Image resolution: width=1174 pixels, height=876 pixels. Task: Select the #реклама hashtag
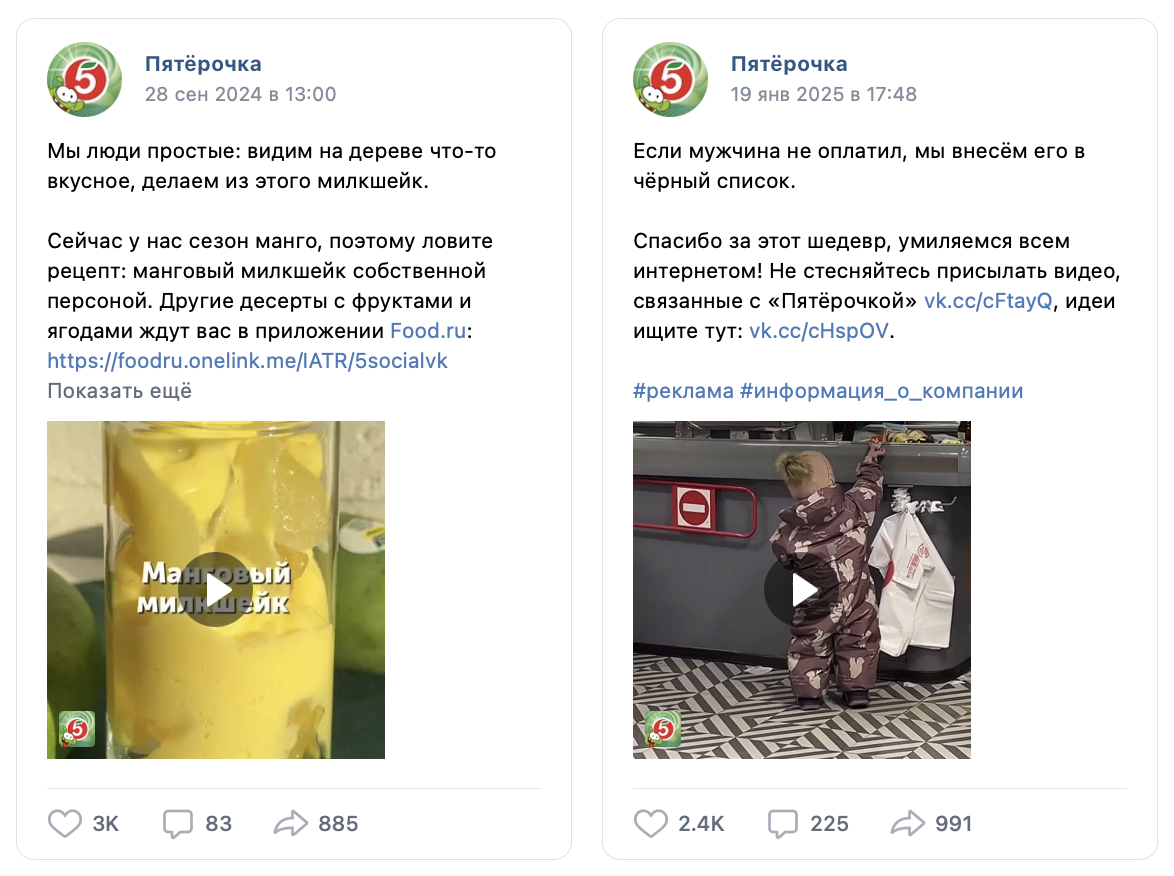pos(683,391)
